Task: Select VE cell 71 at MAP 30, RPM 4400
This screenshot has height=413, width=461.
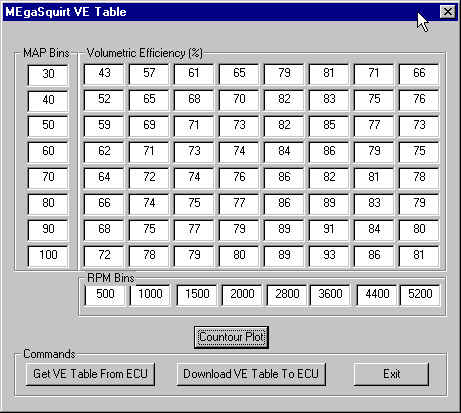Action: pyautogui.click(x=374, y=74)
